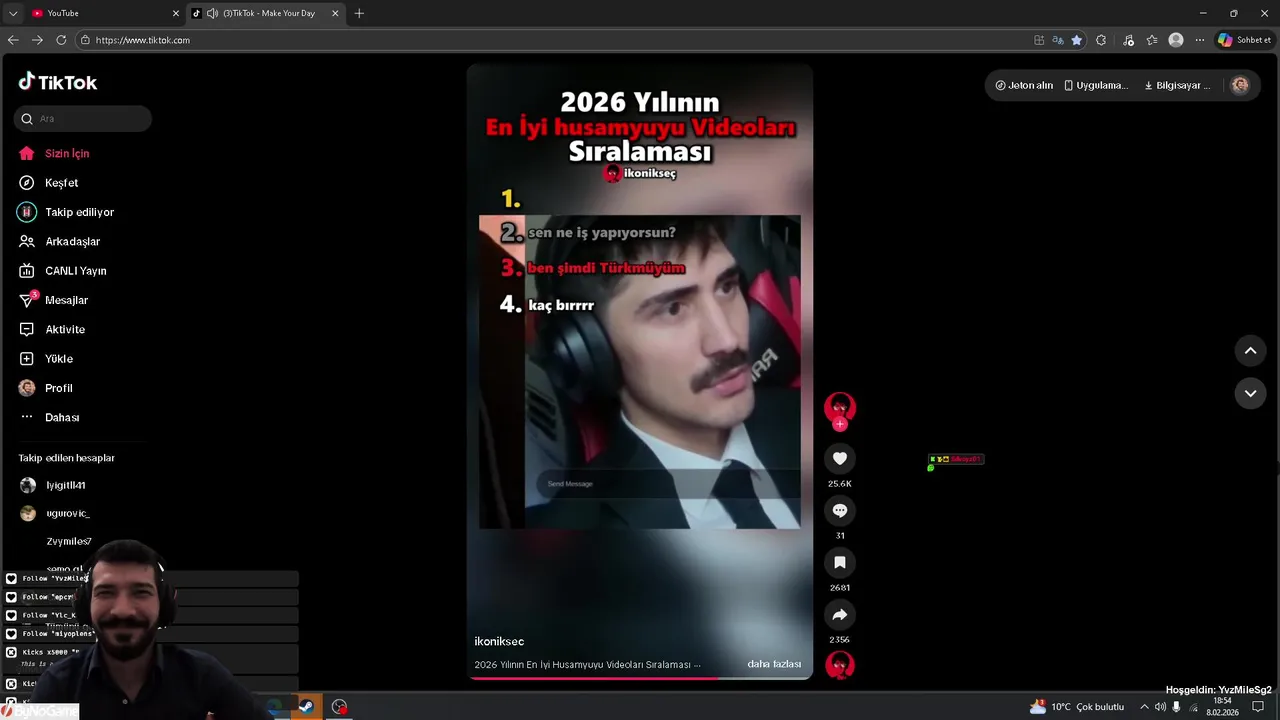
Task: Click Bilgisayar download desktop app button
Action: (1178, 85)
